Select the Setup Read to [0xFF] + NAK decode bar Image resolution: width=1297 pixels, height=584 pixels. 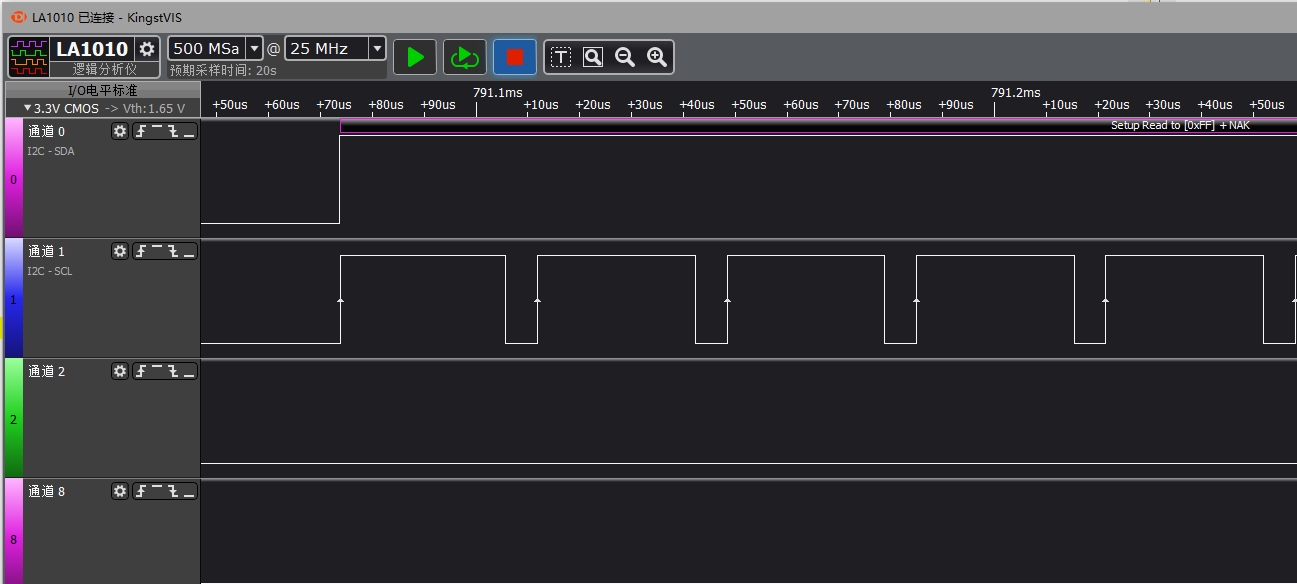click(x=818, y=125)
